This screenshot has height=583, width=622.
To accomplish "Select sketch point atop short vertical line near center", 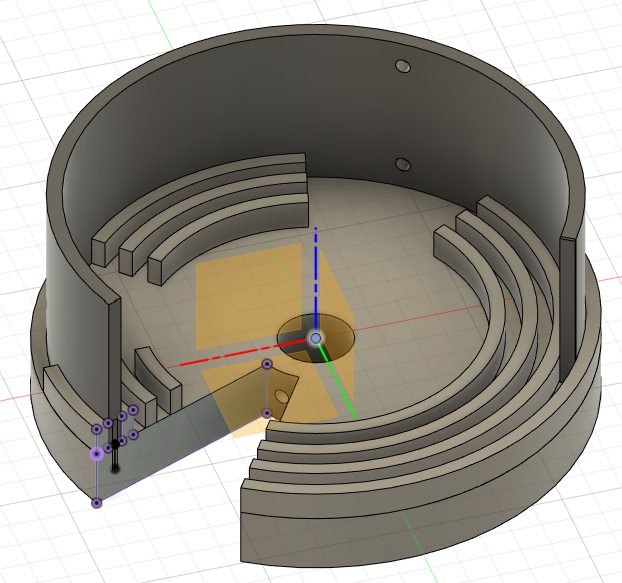I will [267, 364].
